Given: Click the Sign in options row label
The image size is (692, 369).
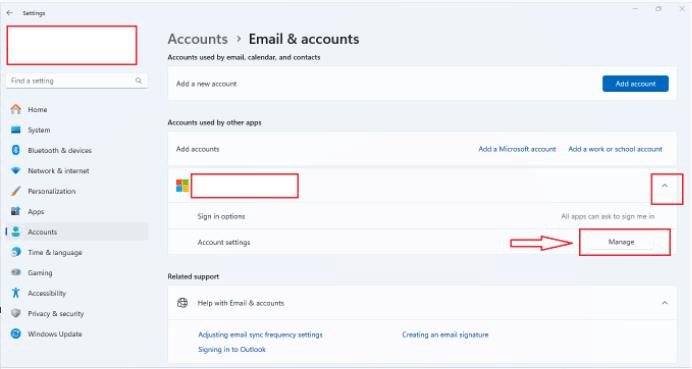Looking at the screenshot, I should (x=221, y=216).
